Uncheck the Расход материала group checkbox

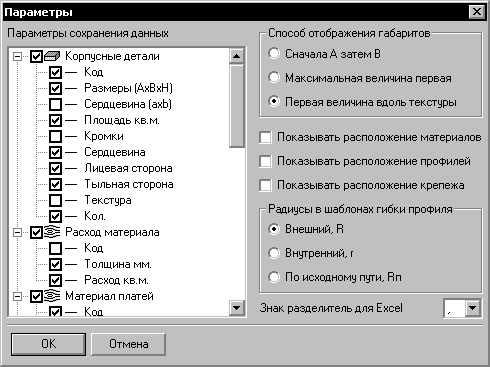tap(36, 232)
